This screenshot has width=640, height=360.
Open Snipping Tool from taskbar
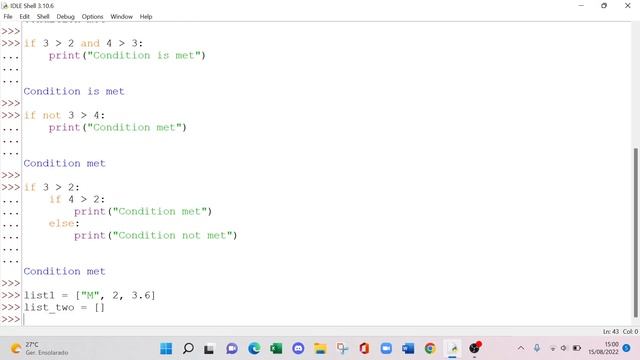click(x=342, y=349)
